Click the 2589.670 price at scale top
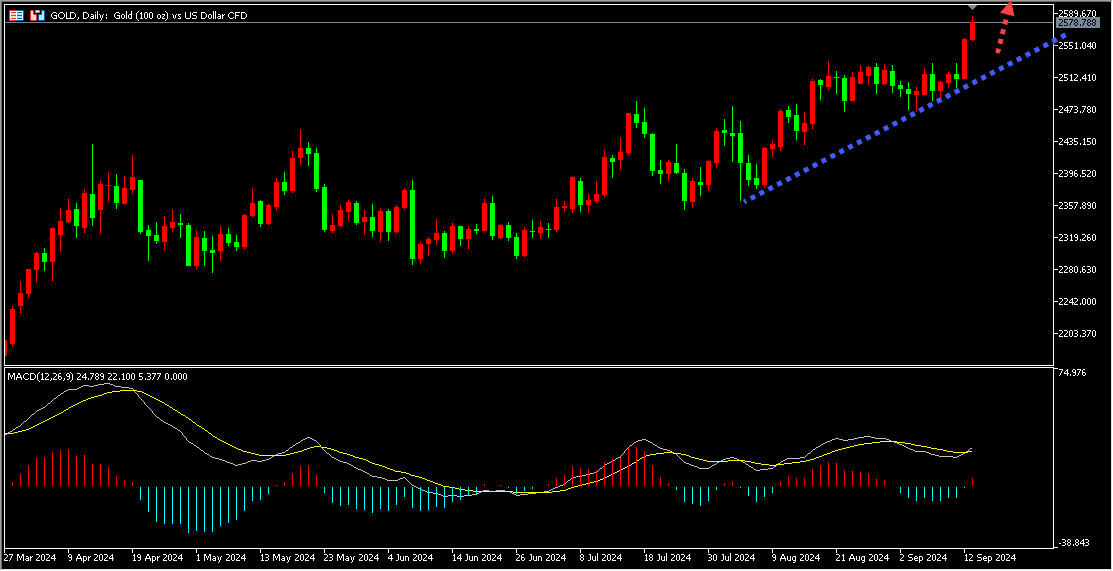 point(1076,12)
